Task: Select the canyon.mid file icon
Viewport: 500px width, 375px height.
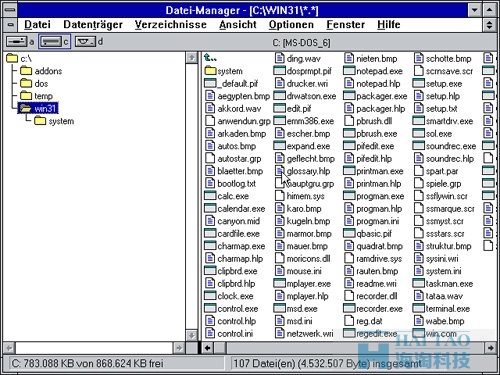Action: coord(210,221)
